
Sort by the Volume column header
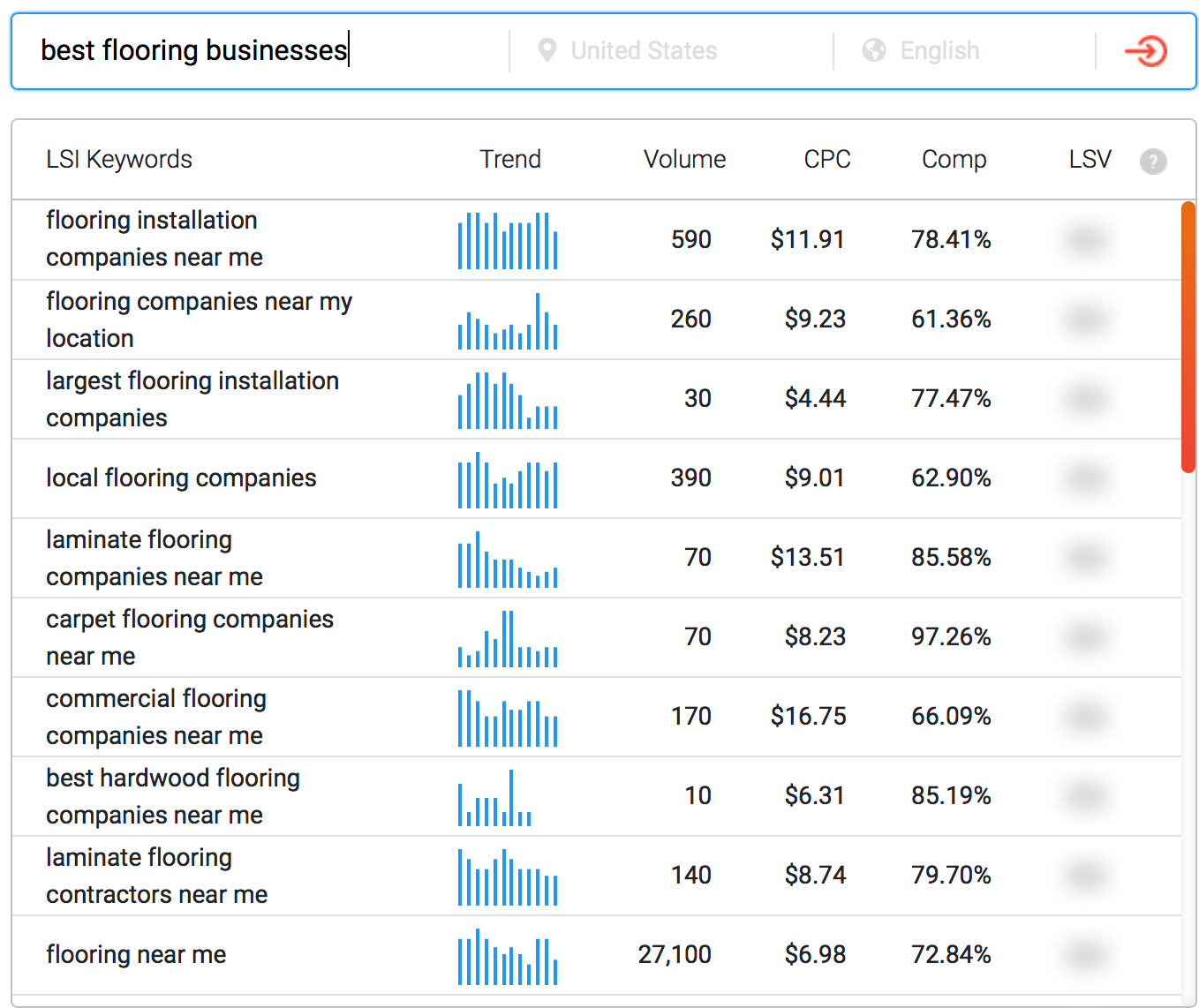pos(684,160)
